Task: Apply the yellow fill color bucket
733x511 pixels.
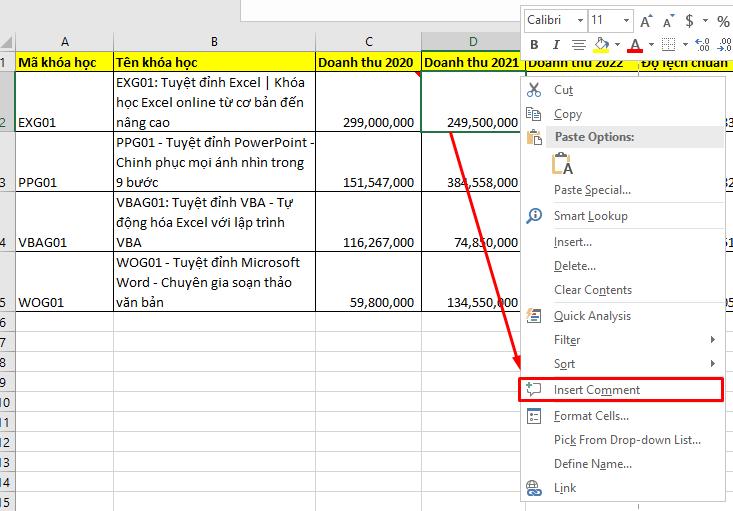Action: 601,45
